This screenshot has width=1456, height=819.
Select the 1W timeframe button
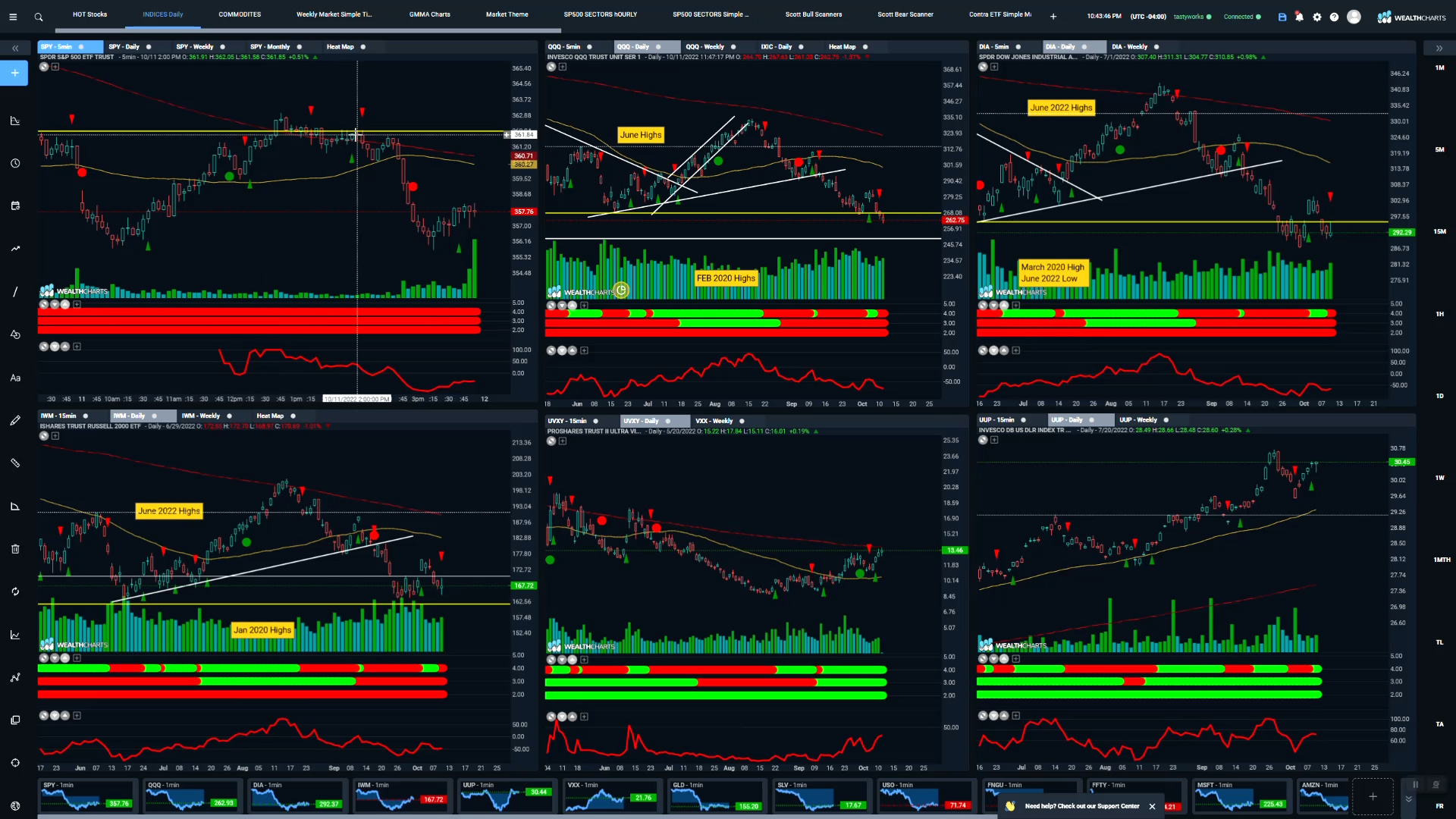(x=1439, y=478)
